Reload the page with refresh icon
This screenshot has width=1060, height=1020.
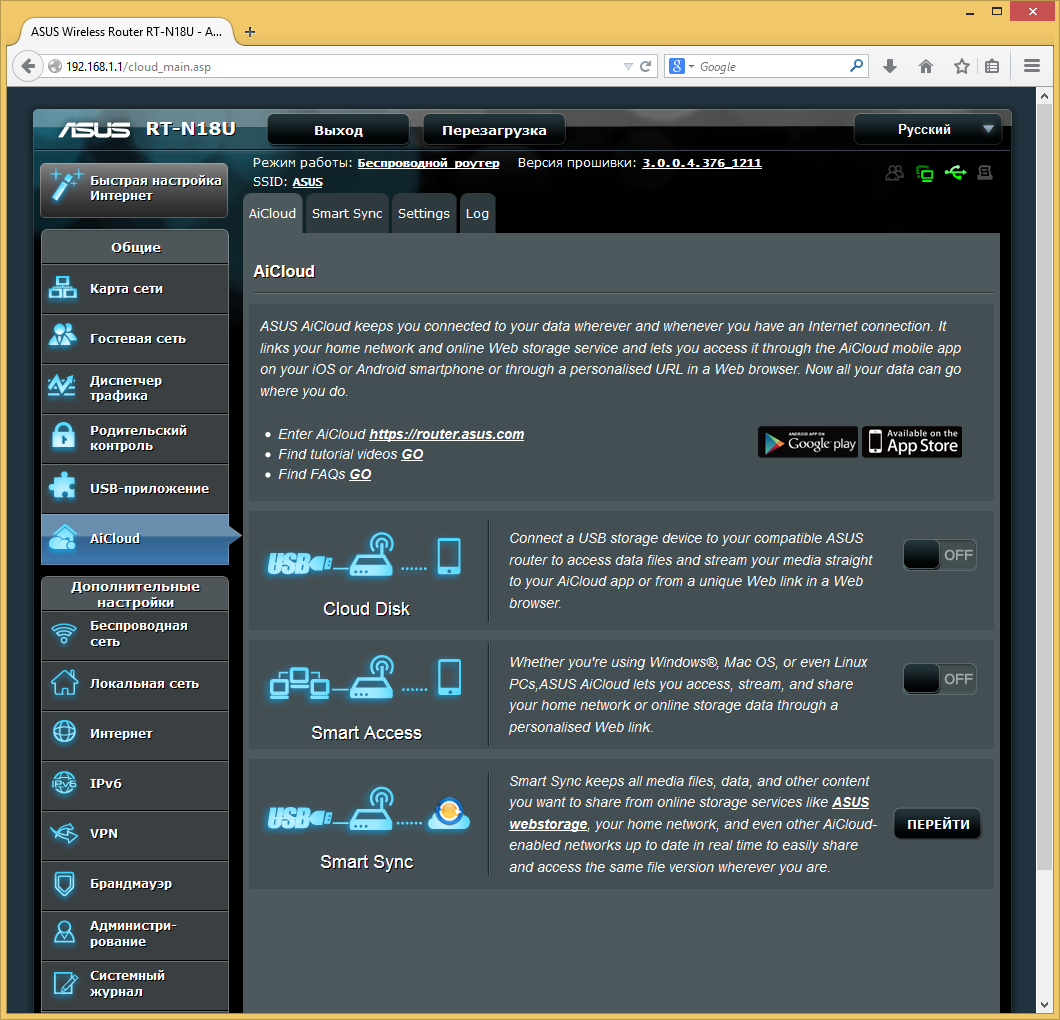646,66
